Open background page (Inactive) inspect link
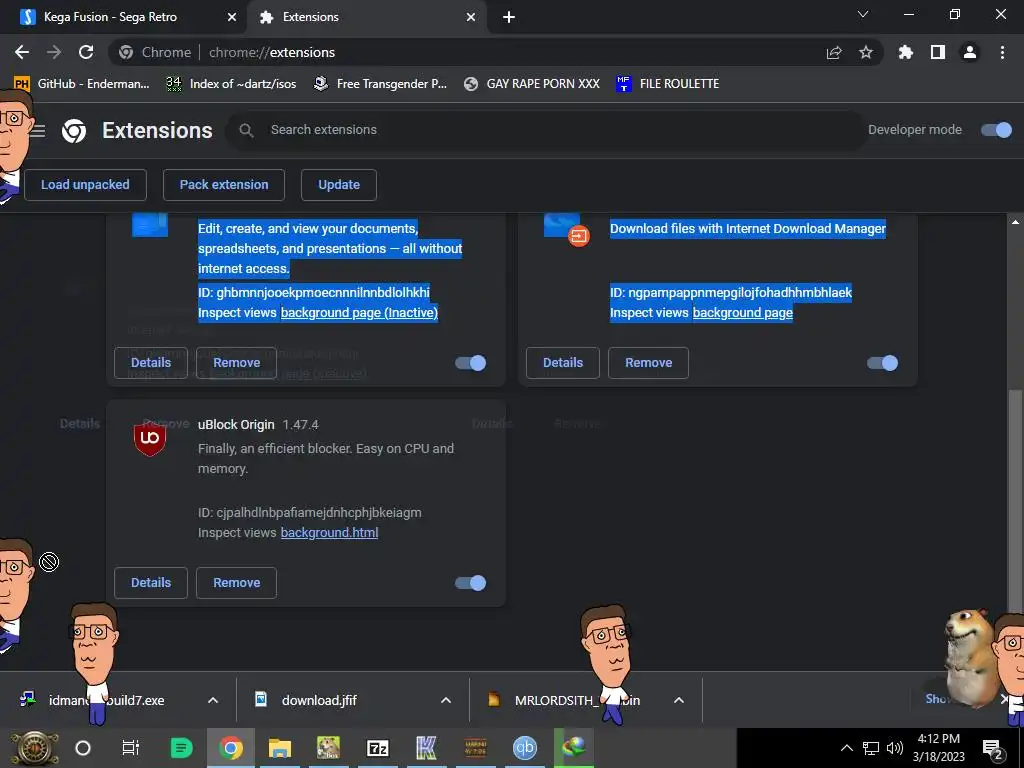The width and height of the screenshot is (1024, 768). click(359, 313)
